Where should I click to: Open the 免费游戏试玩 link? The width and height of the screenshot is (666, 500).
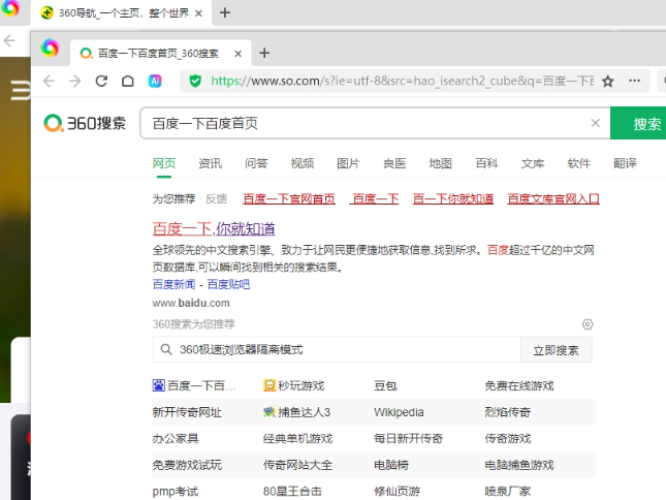pyautogui.click(x=187, y=465)
